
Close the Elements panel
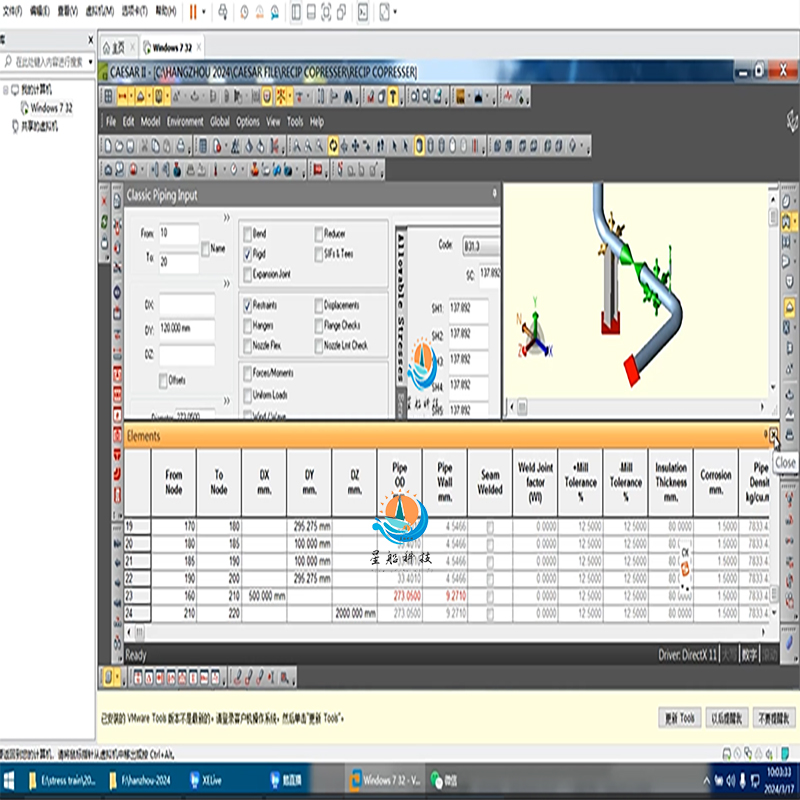coord(773,434)
